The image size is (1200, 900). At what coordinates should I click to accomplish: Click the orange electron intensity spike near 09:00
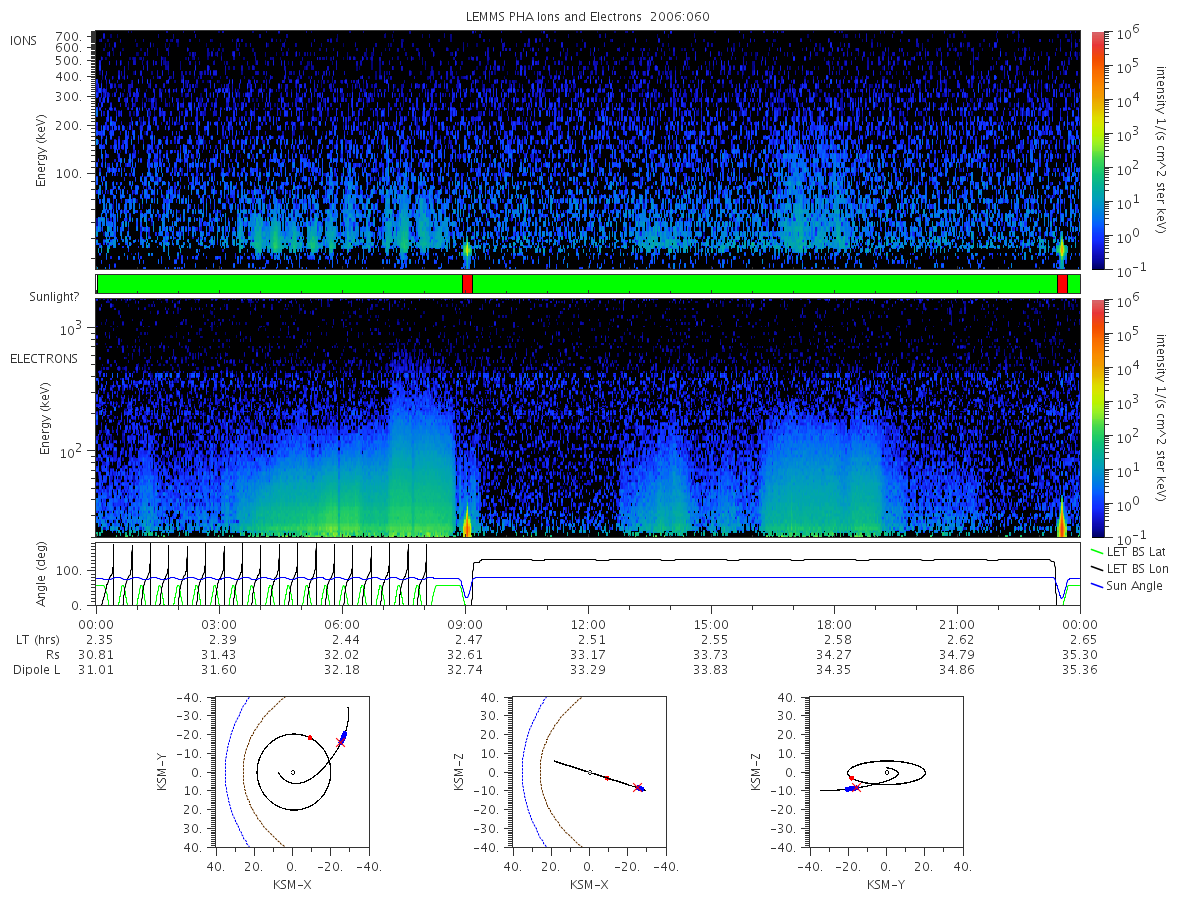click(467, 520)
